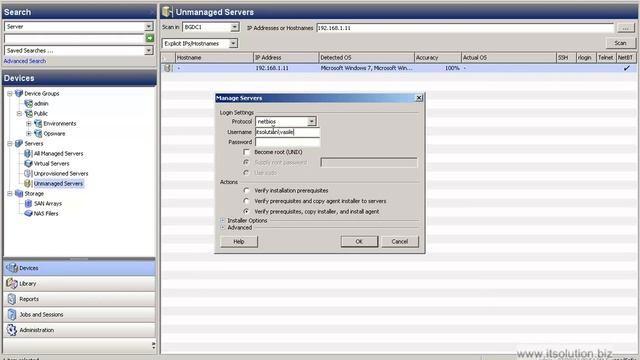Click the IP Addresses or Hostnames field
The height and width of the screenshot is (360, 640).
pos(465,28)
